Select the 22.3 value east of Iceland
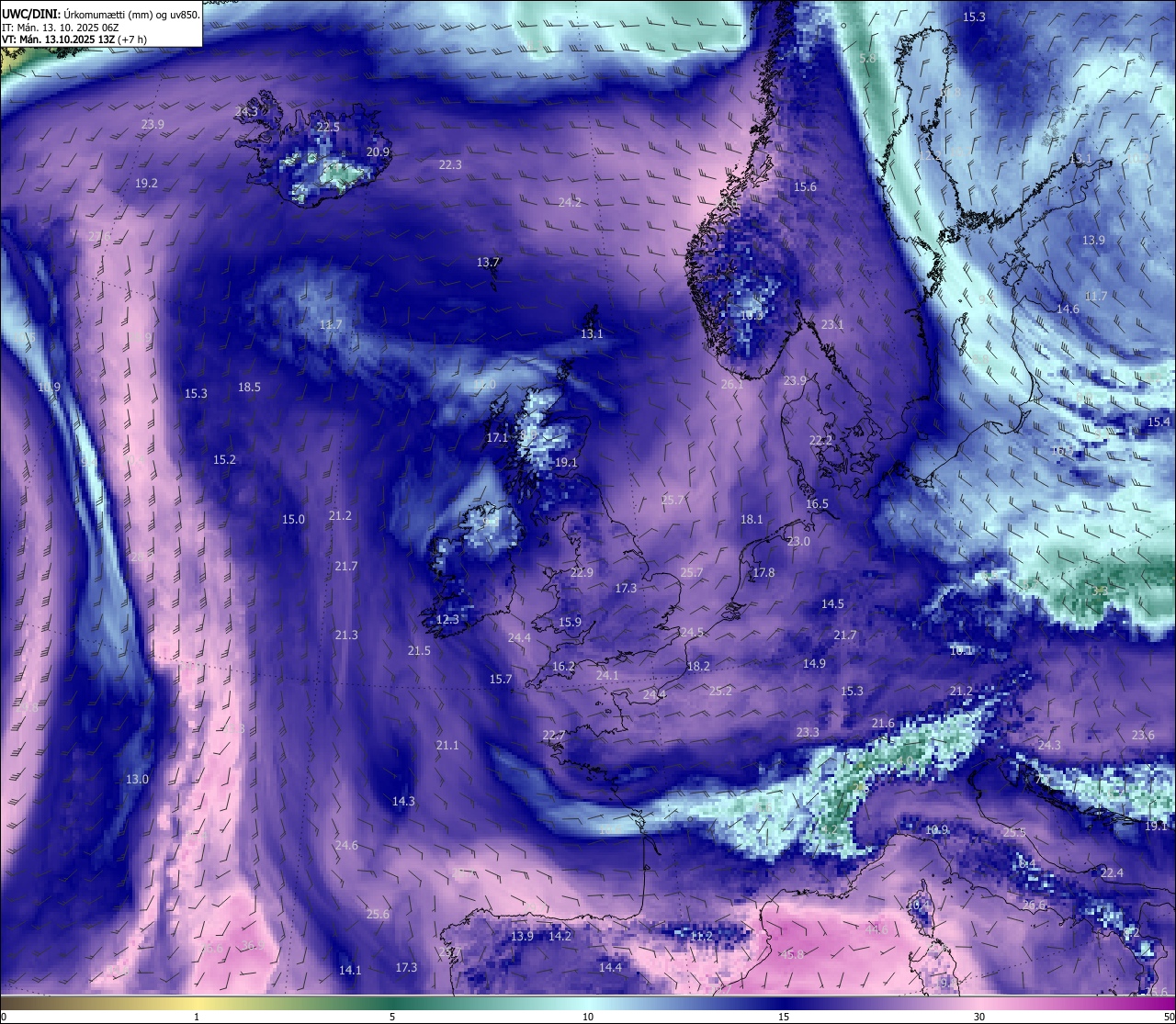The height and width of the screenshot is (1024, 1176). [450, 164]
